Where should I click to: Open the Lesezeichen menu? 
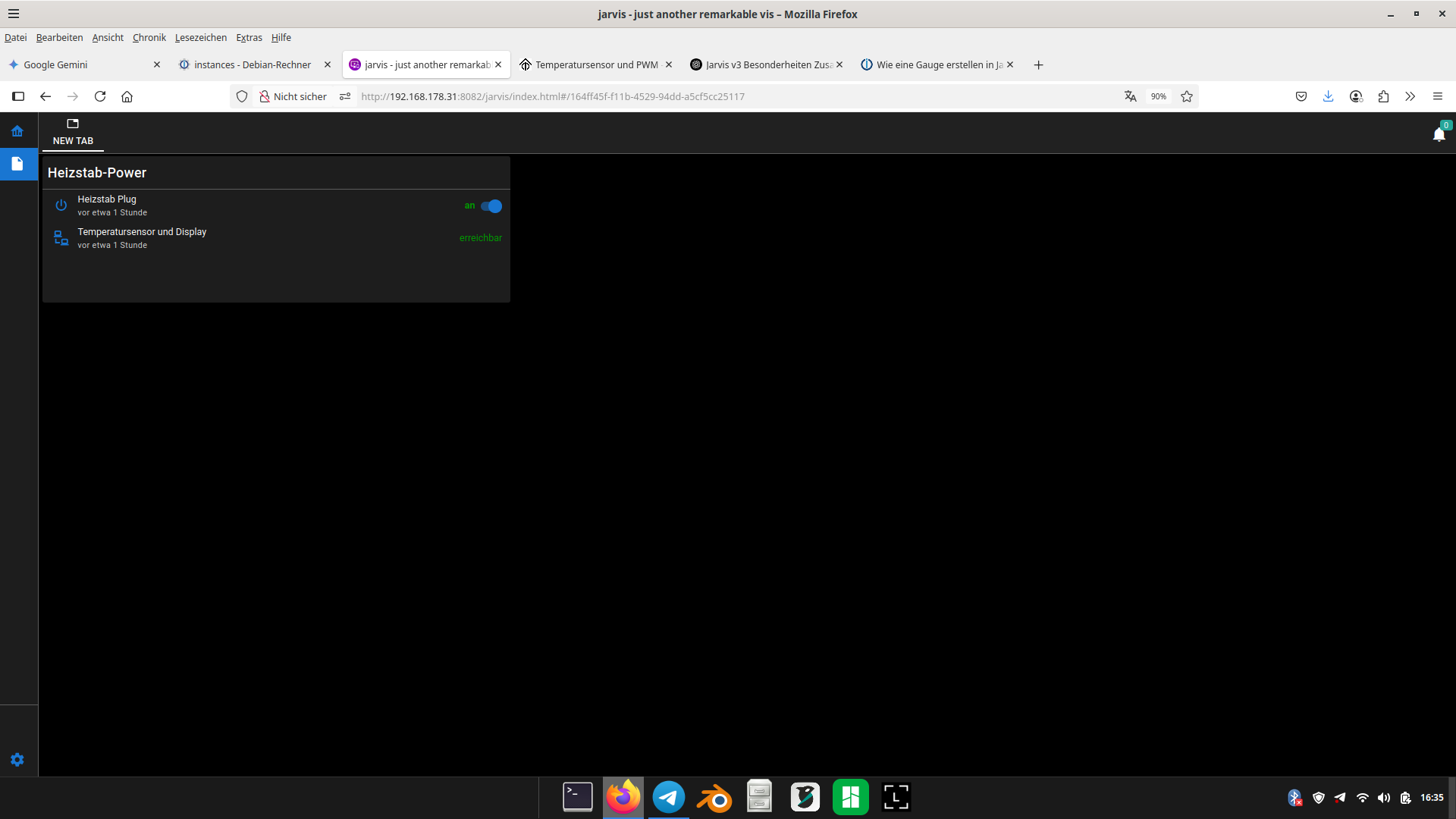(200, 37)
